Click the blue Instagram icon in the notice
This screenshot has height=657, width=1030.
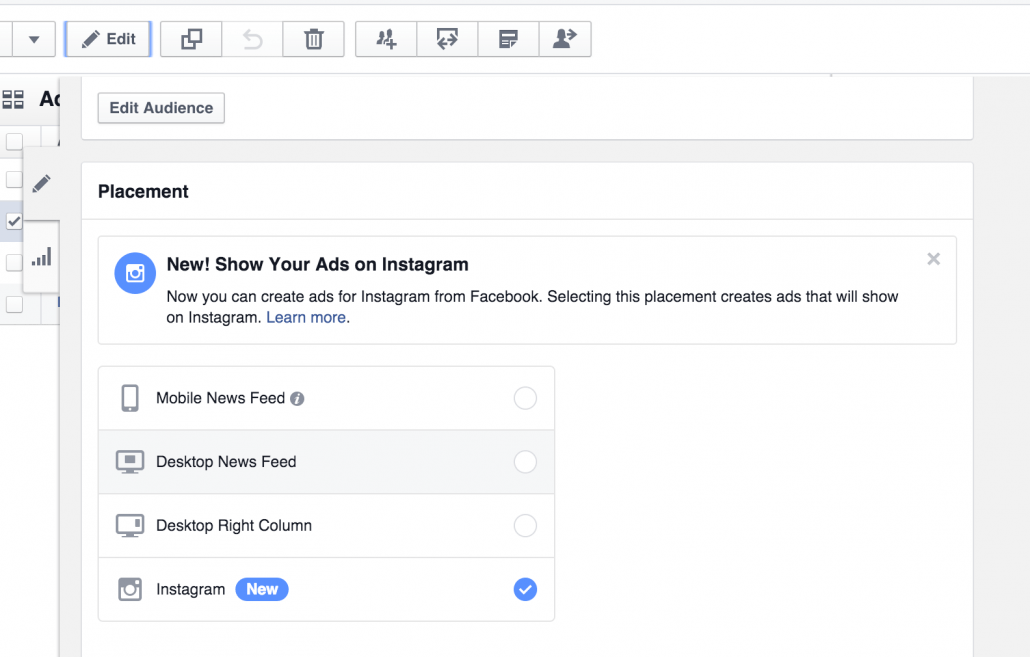click(x=135, y=273)
